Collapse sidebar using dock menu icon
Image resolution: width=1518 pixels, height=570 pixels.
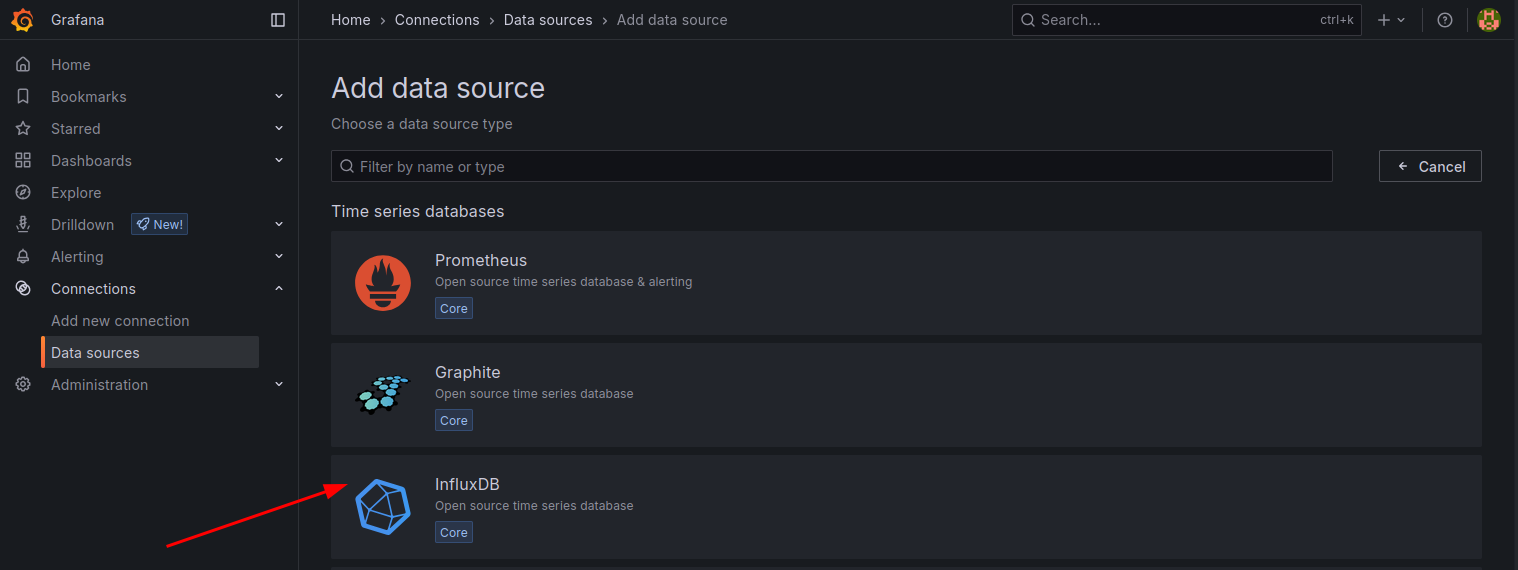278,20
